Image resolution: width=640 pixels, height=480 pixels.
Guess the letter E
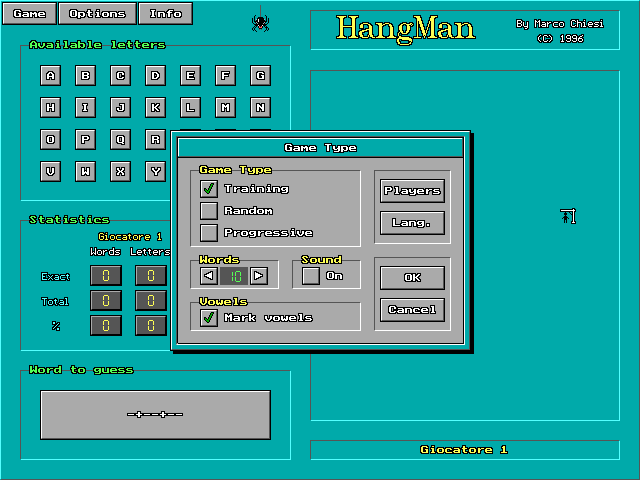pyautogui.click(x=190, y=76)
